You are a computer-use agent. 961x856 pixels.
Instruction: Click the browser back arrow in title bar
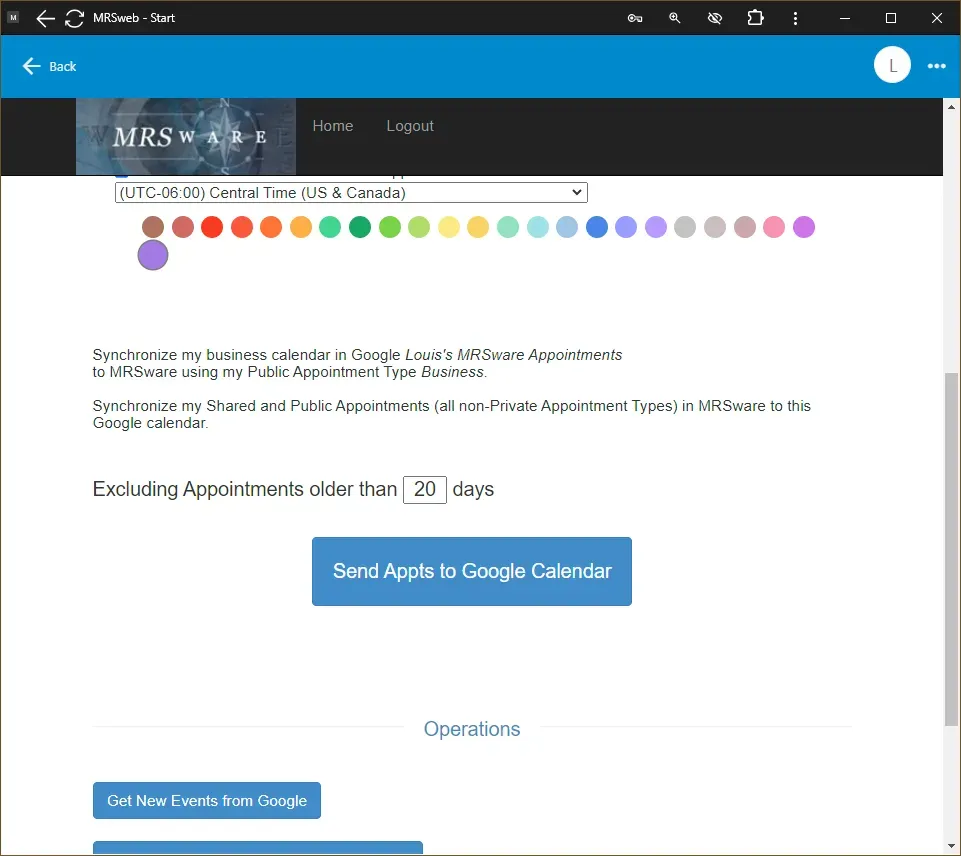tap(45, 18)
